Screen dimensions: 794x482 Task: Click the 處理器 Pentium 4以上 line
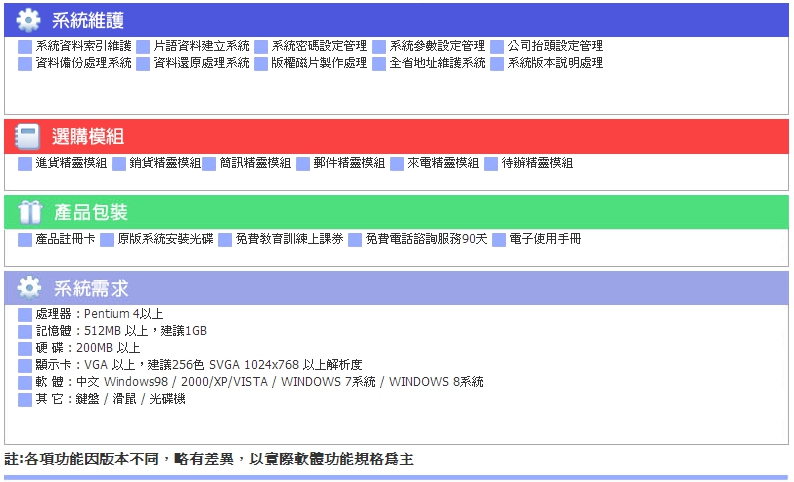99,314
